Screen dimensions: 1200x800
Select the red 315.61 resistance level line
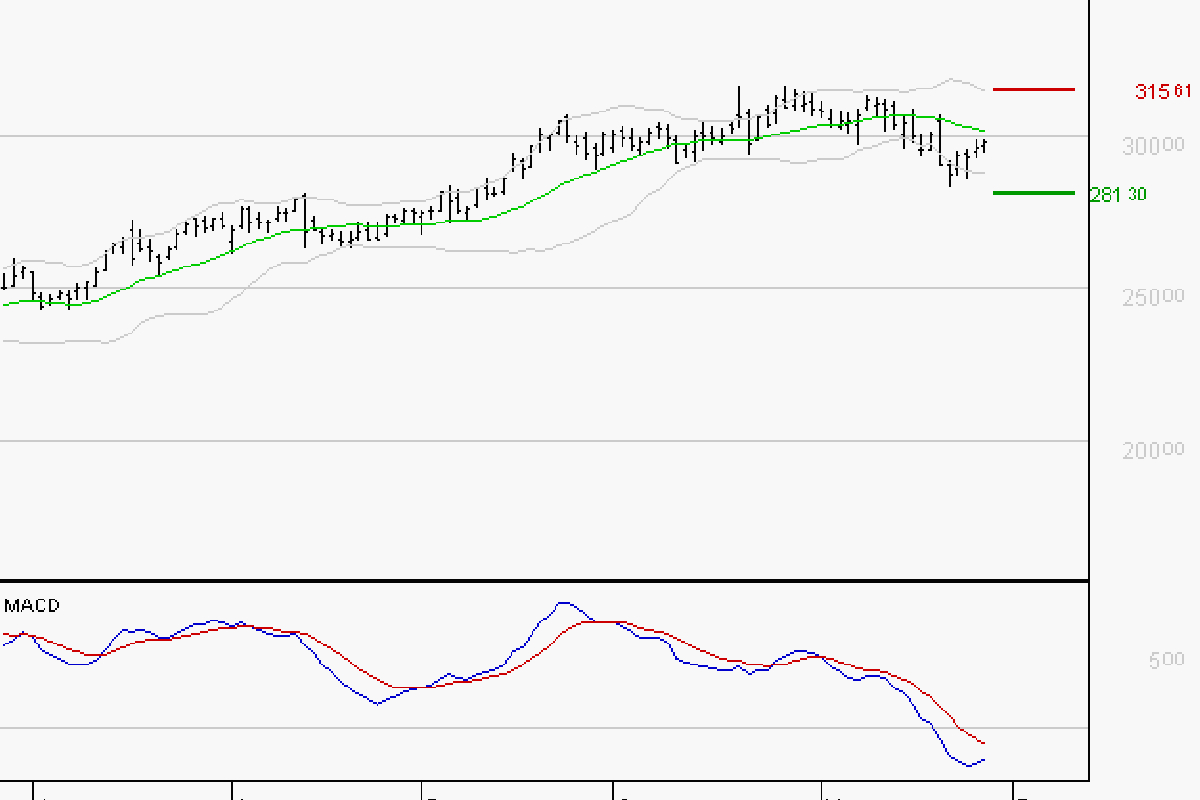[1035, 90]
